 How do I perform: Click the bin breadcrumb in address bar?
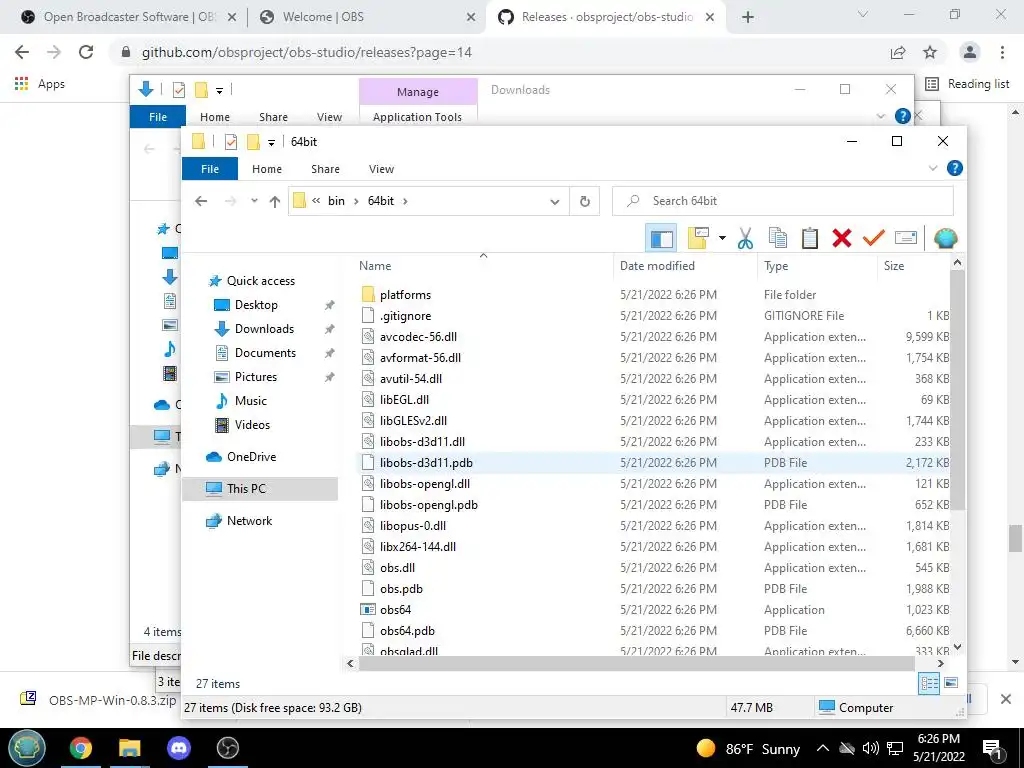click(336, 201)
